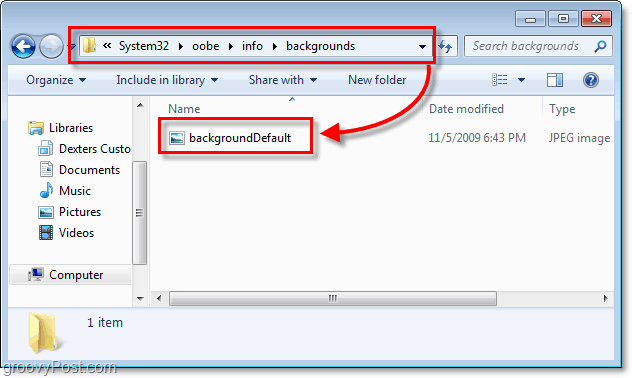Open more view options dropdown arrow
The image size is (632, 378).
click(x=521, y=80)
